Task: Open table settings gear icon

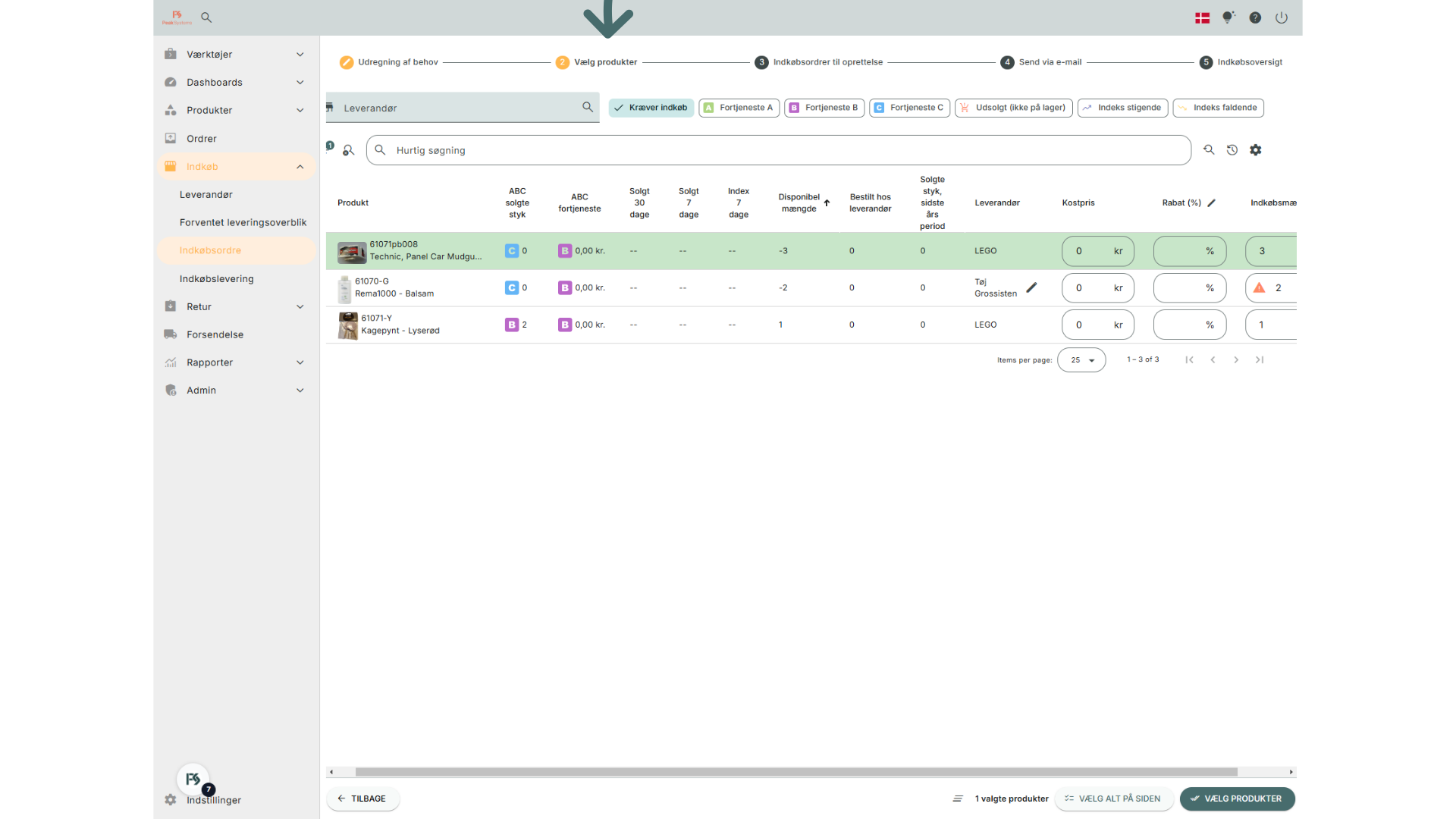Action: tap(1256, 150)
